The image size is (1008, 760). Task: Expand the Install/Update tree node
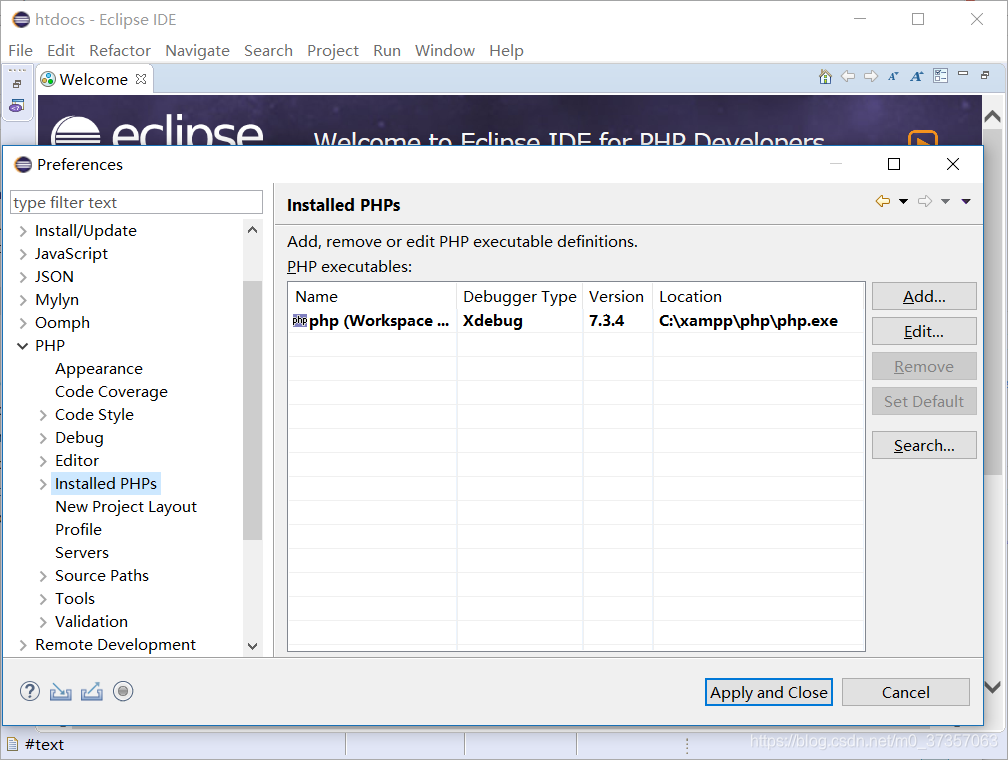pyautogui.click(x=23, y=231)
